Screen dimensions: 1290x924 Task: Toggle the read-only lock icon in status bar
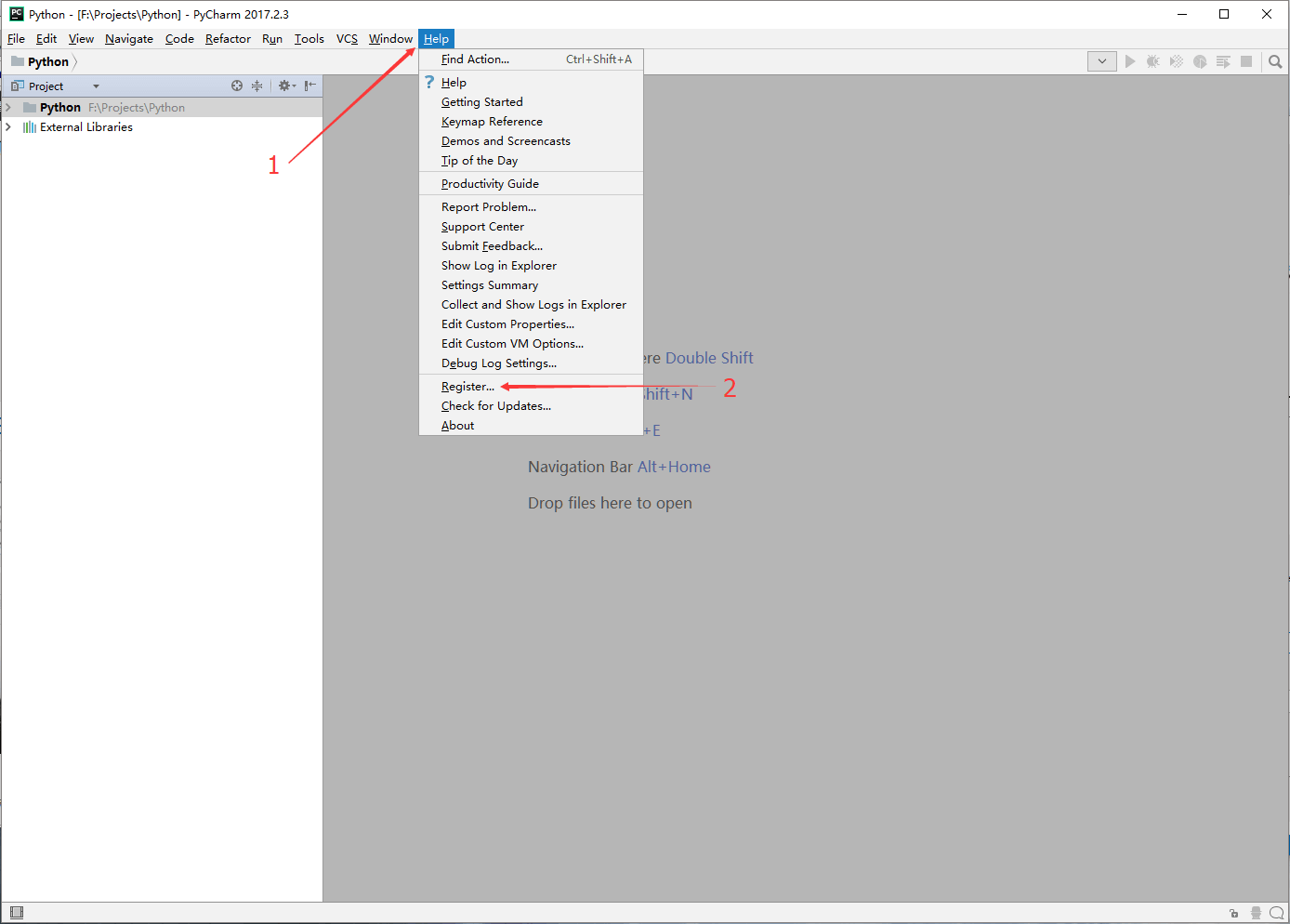click(x=1233, y=913)
